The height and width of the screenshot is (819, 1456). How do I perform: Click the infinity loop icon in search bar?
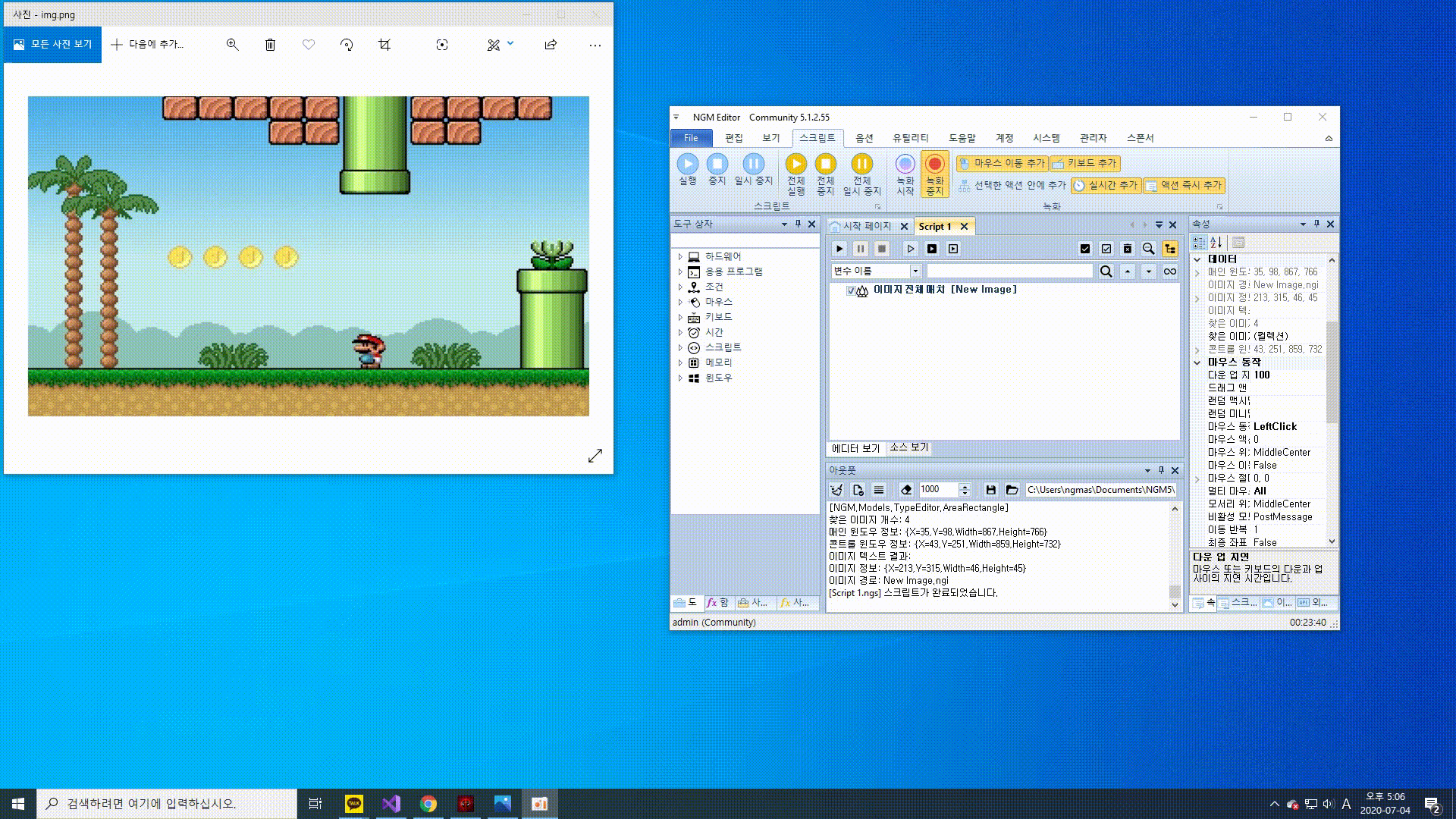tap(1170, 271)
